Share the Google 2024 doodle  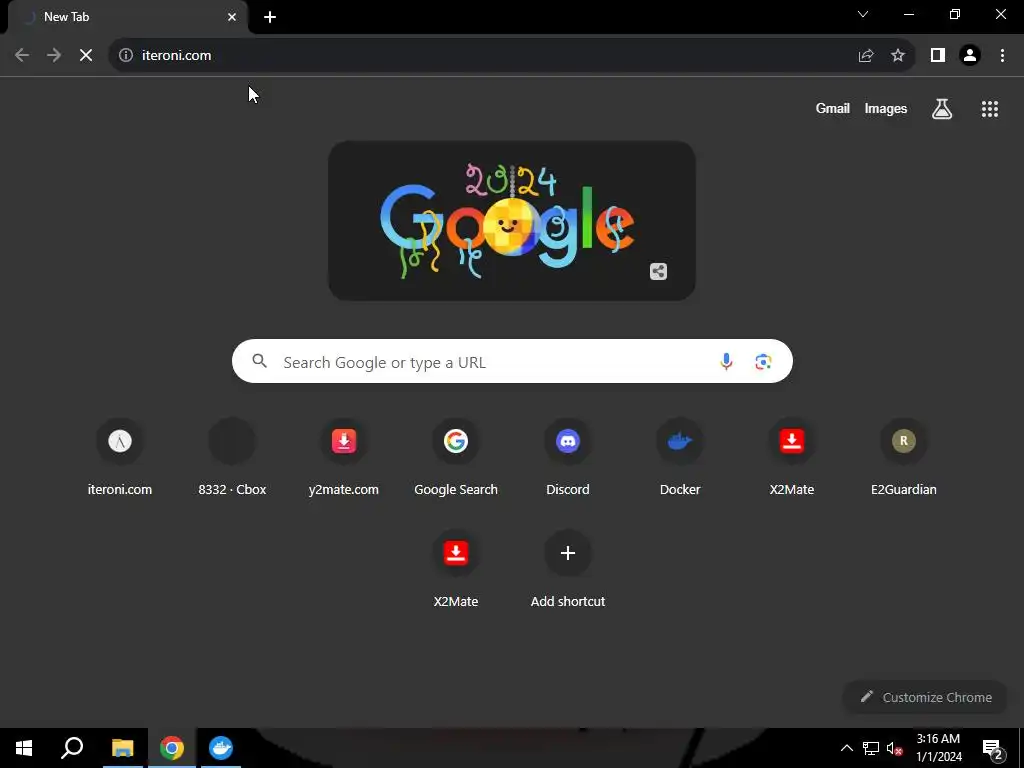point(658,272)
